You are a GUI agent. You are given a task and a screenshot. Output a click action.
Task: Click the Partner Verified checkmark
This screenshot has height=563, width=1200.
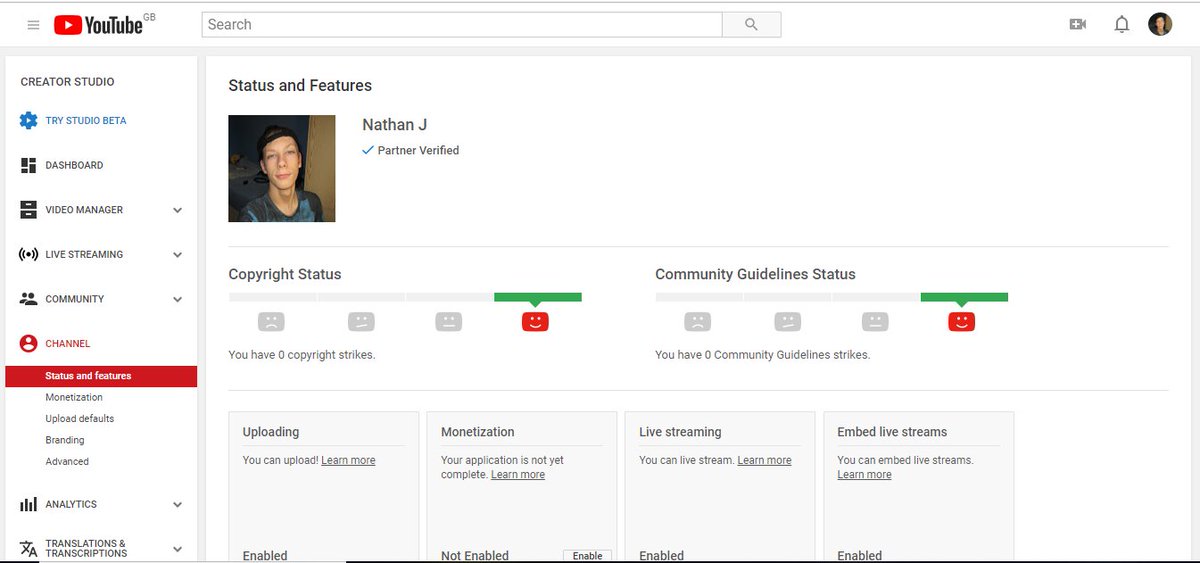(368, 150)
